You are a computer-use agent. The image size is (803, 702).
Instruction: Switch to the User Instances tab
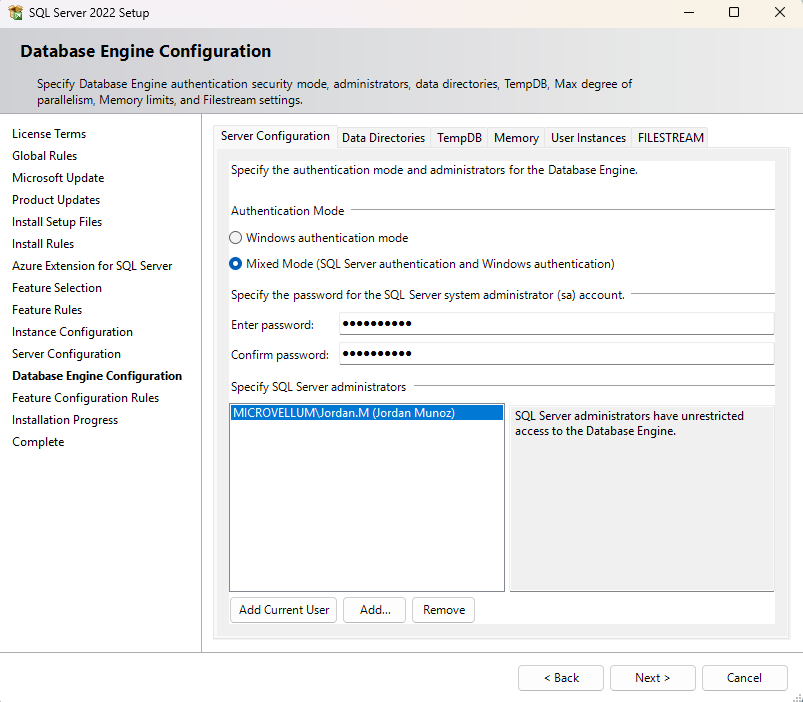pyautogui.click(x=588, y=138)
